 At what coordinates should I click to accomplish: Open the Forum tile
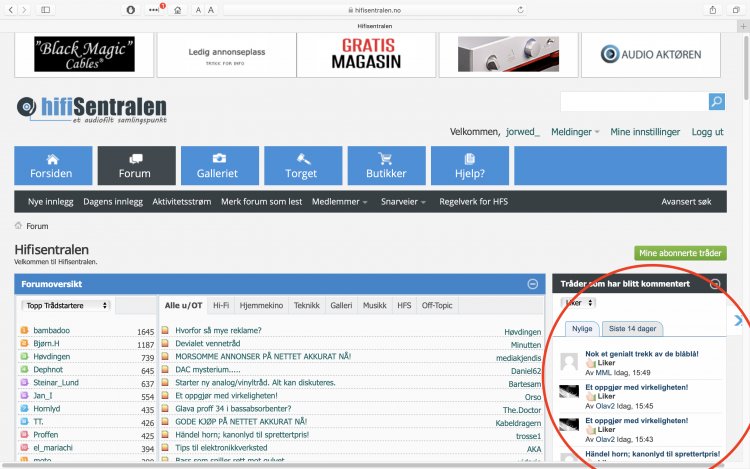pyautogui.click(x=136, y=165)
